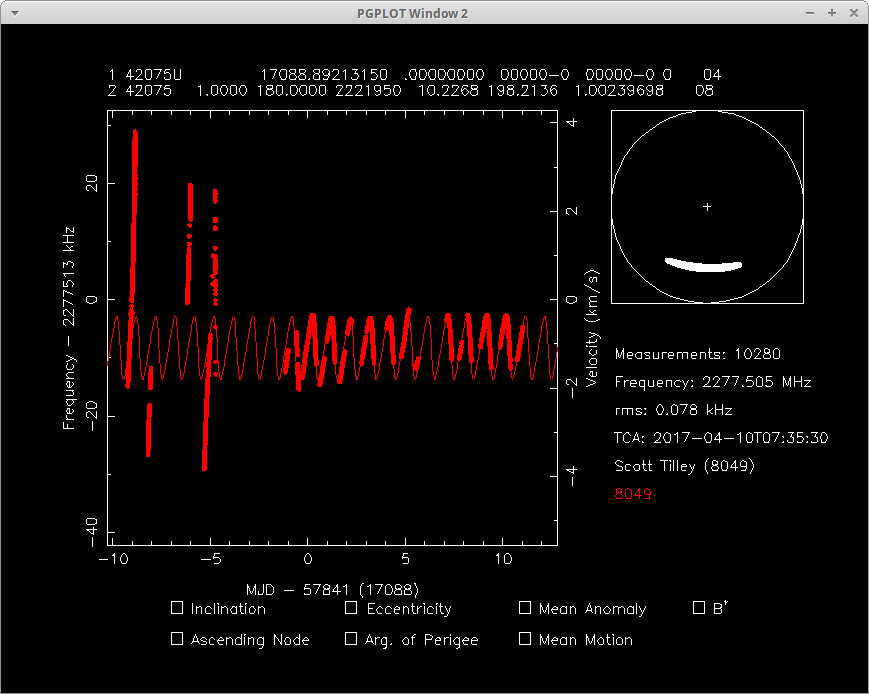
Task: Open the window menu arrow in title bar
Action: coord(14,13)
